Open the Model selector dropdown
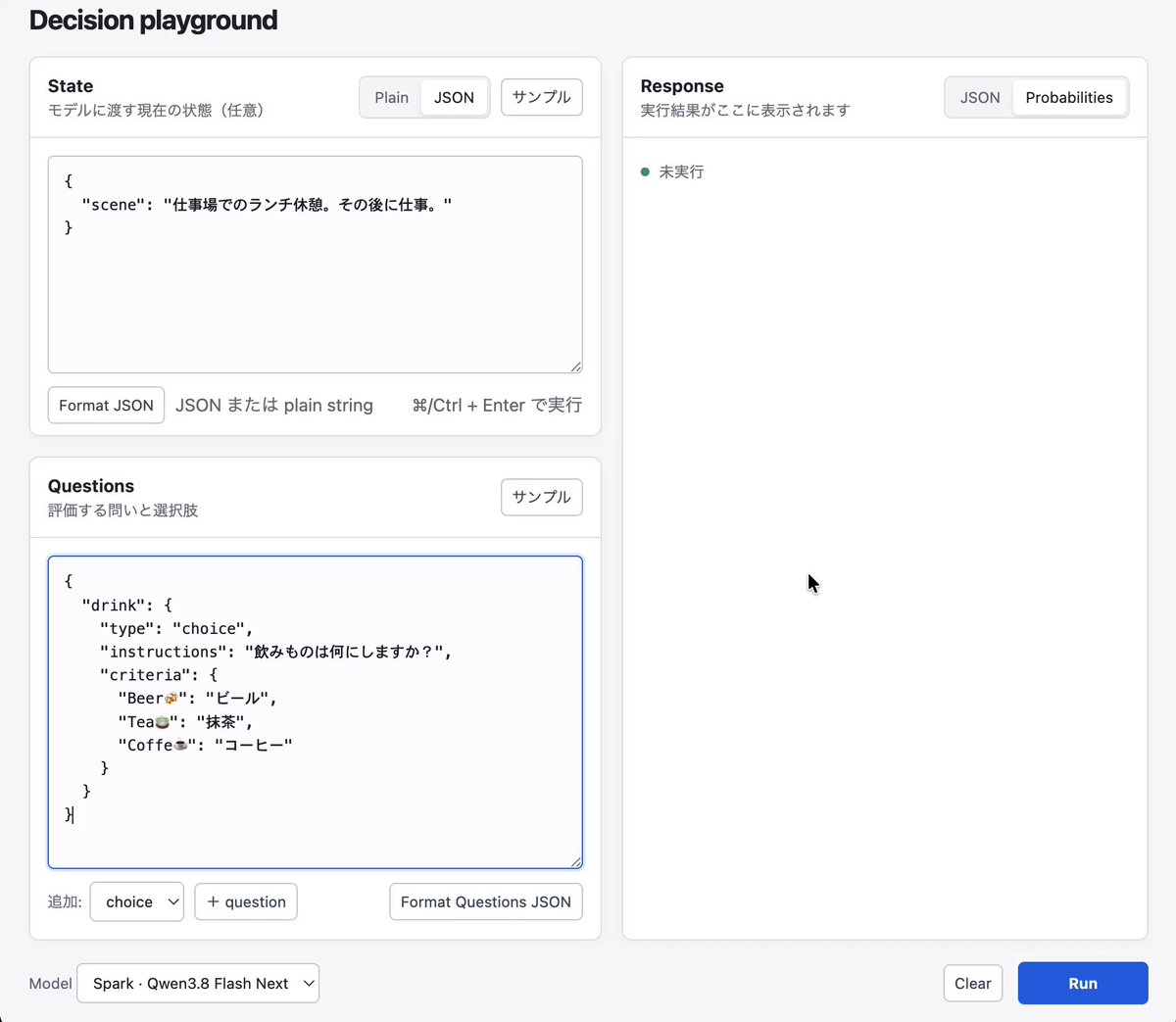 (x=198, y=984)
